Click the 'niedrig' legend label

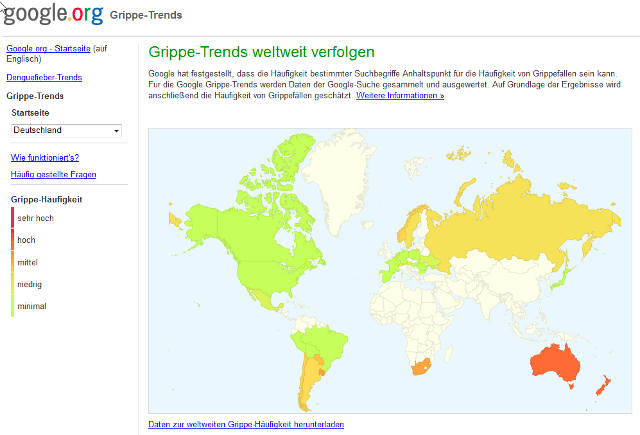(x=29, y=284)
